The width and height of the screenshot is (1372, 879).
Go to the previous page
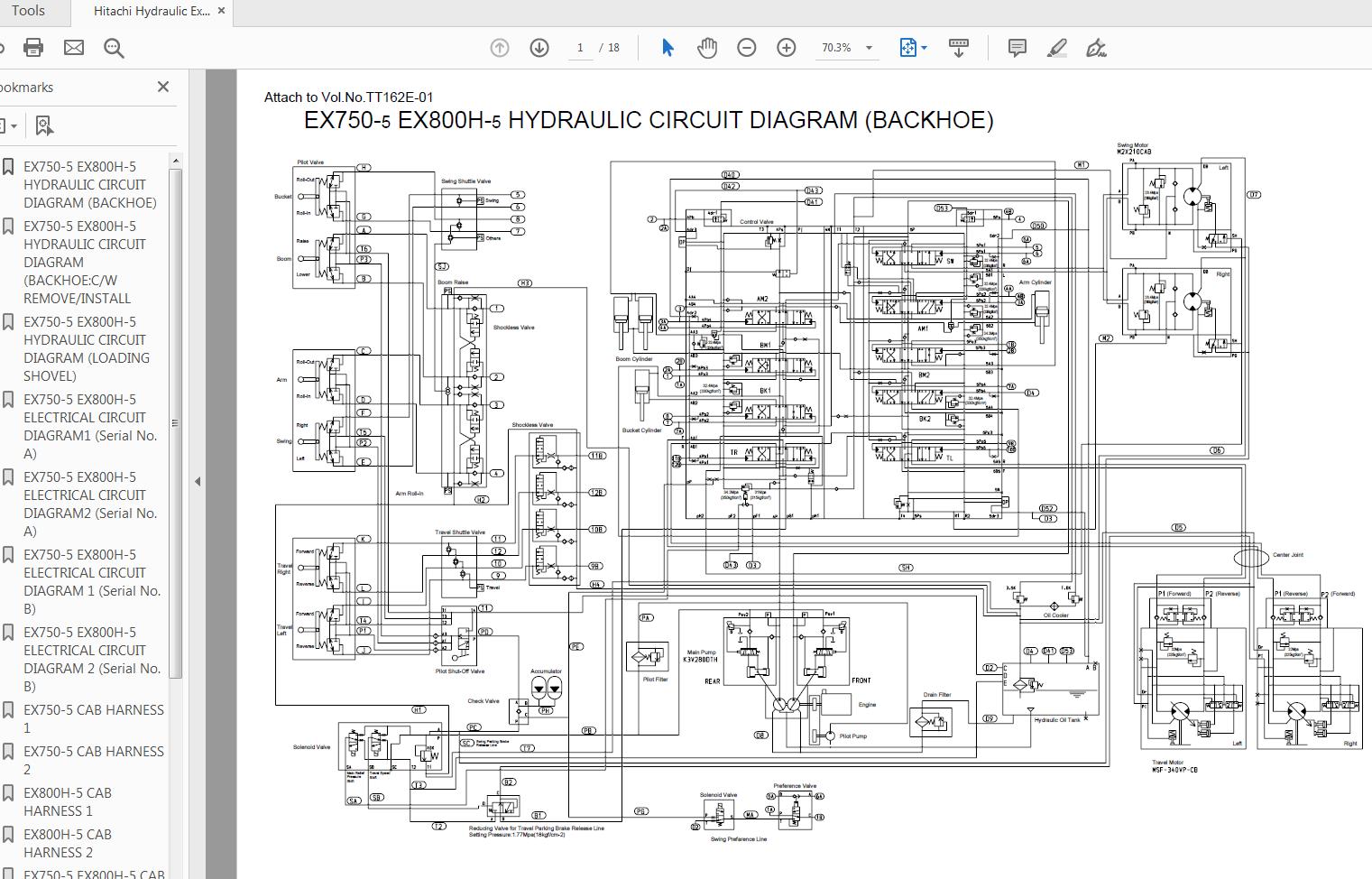(500, 48)
